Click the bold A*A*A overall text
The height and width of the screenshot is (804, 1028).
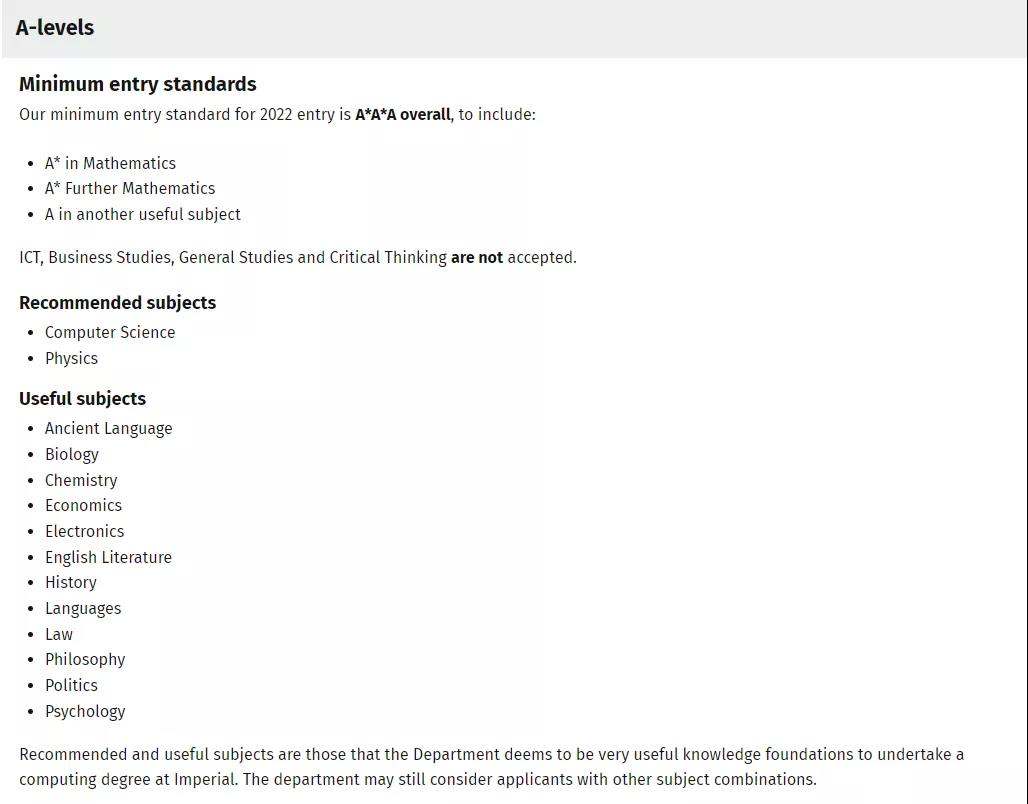pyautogui.click(x=403, y=114)
